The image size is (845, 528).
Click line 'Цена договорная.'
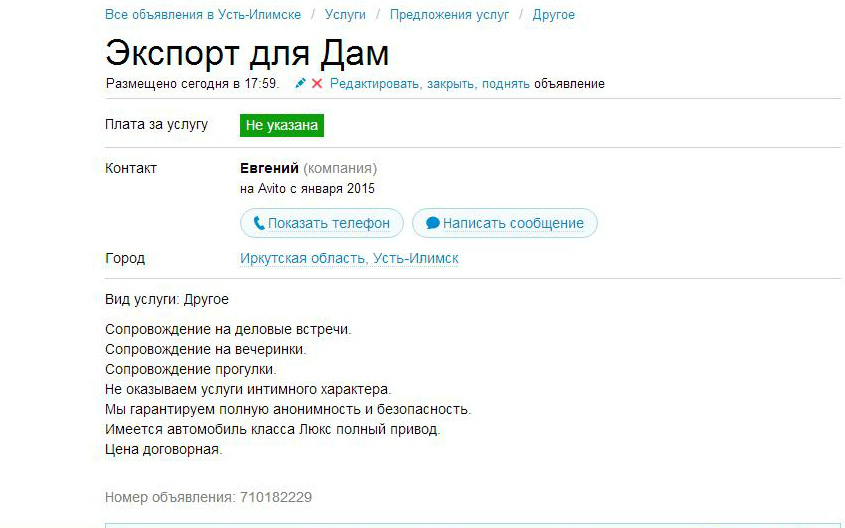click(x=164, y=449)
